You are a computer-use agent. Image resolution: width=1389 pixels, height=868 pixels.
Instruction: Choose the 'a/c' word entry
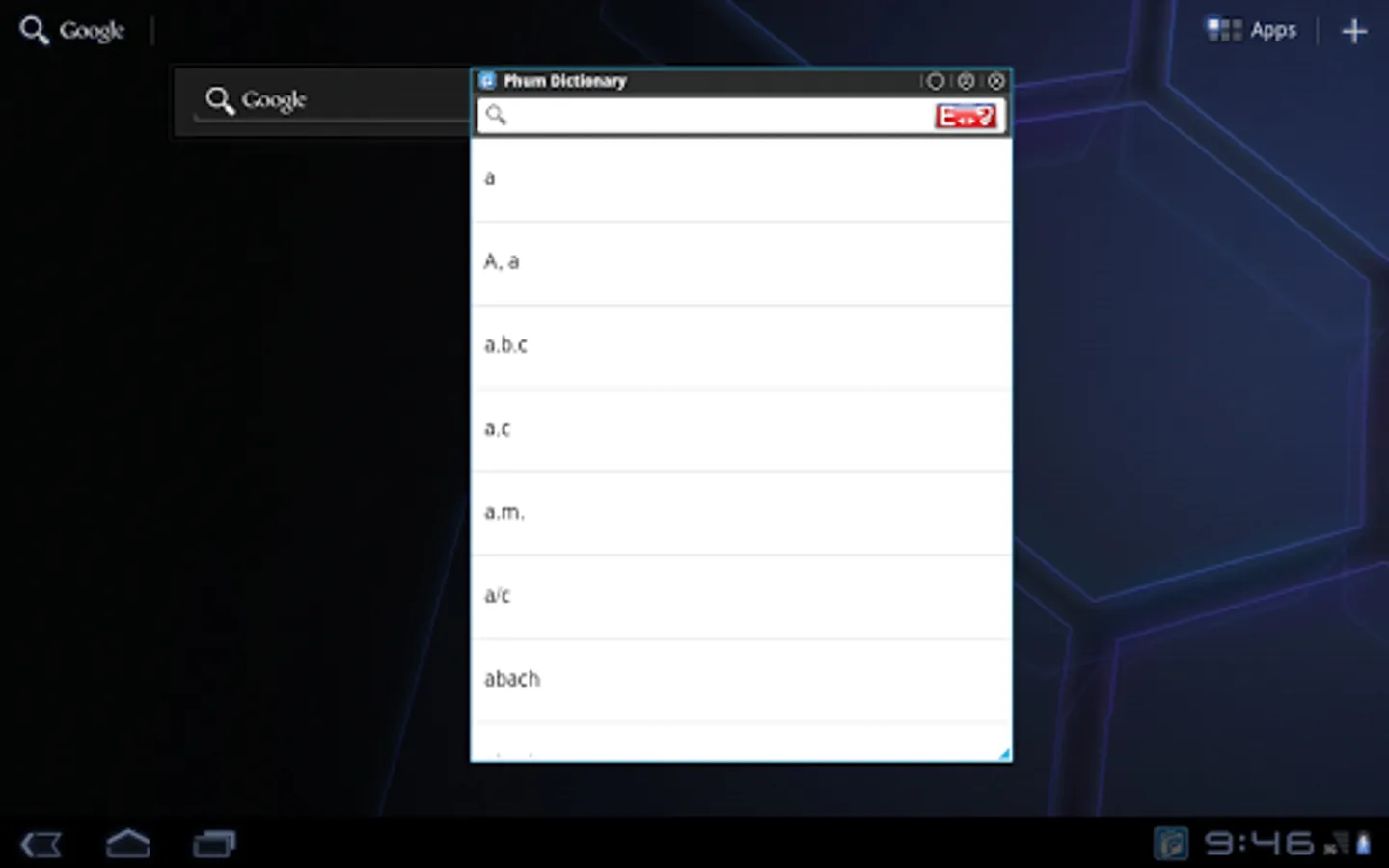point(741,597)
